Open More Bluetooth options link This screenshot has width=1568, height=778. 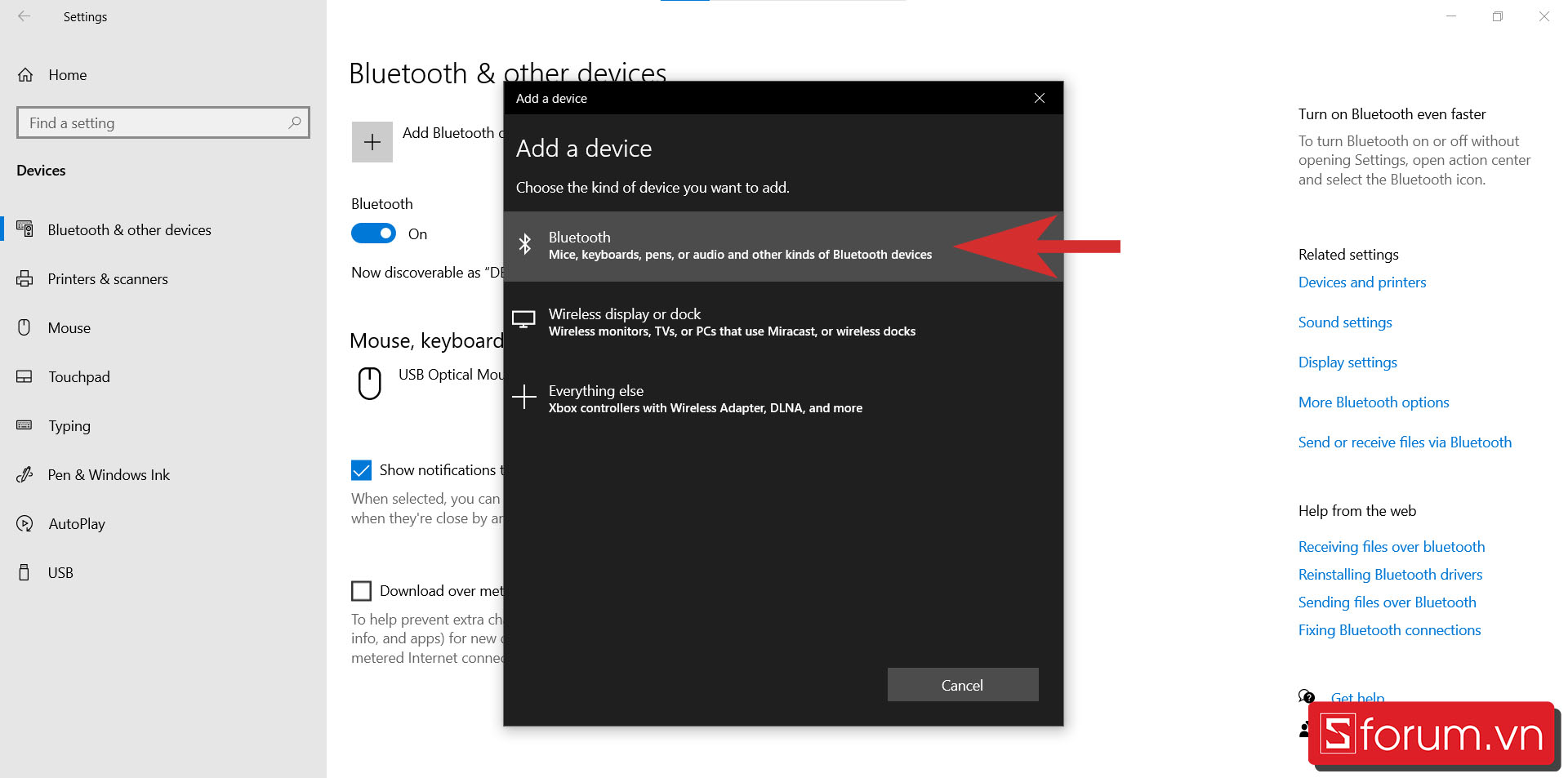coord(1374,402)
